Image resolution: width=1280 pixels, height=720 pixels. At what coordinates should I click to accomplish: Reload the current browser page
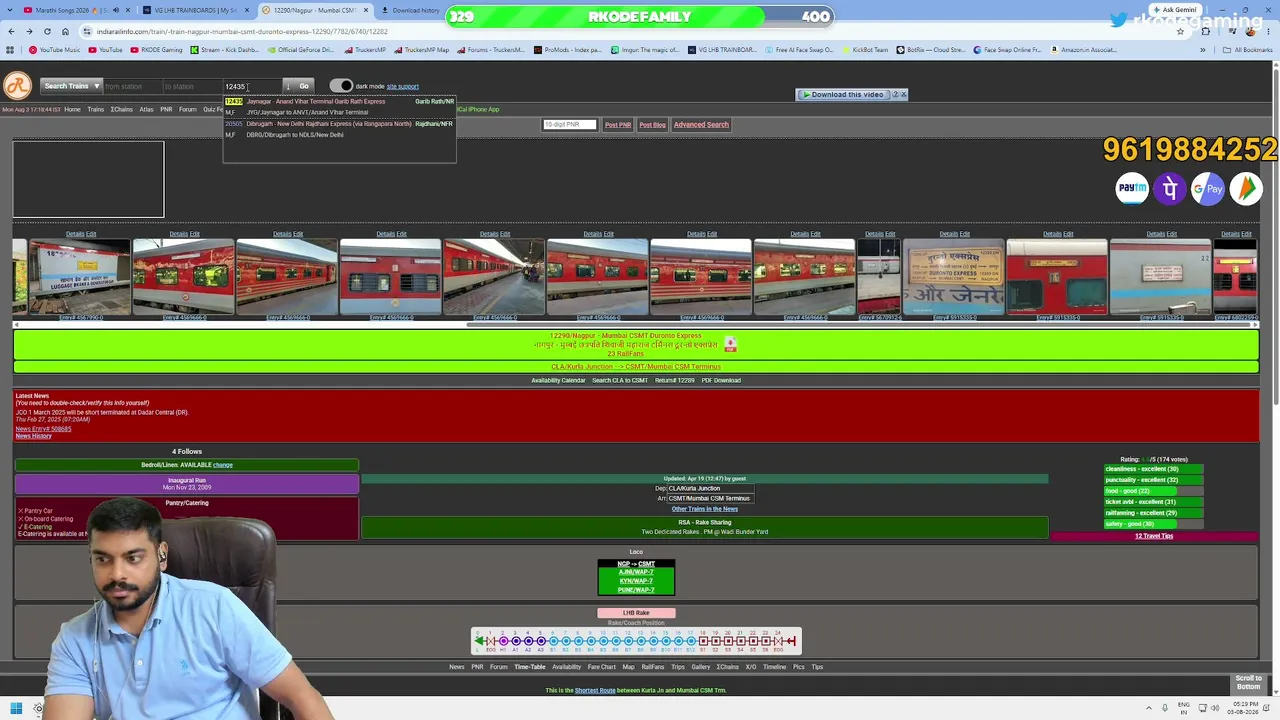pos(47,31)
